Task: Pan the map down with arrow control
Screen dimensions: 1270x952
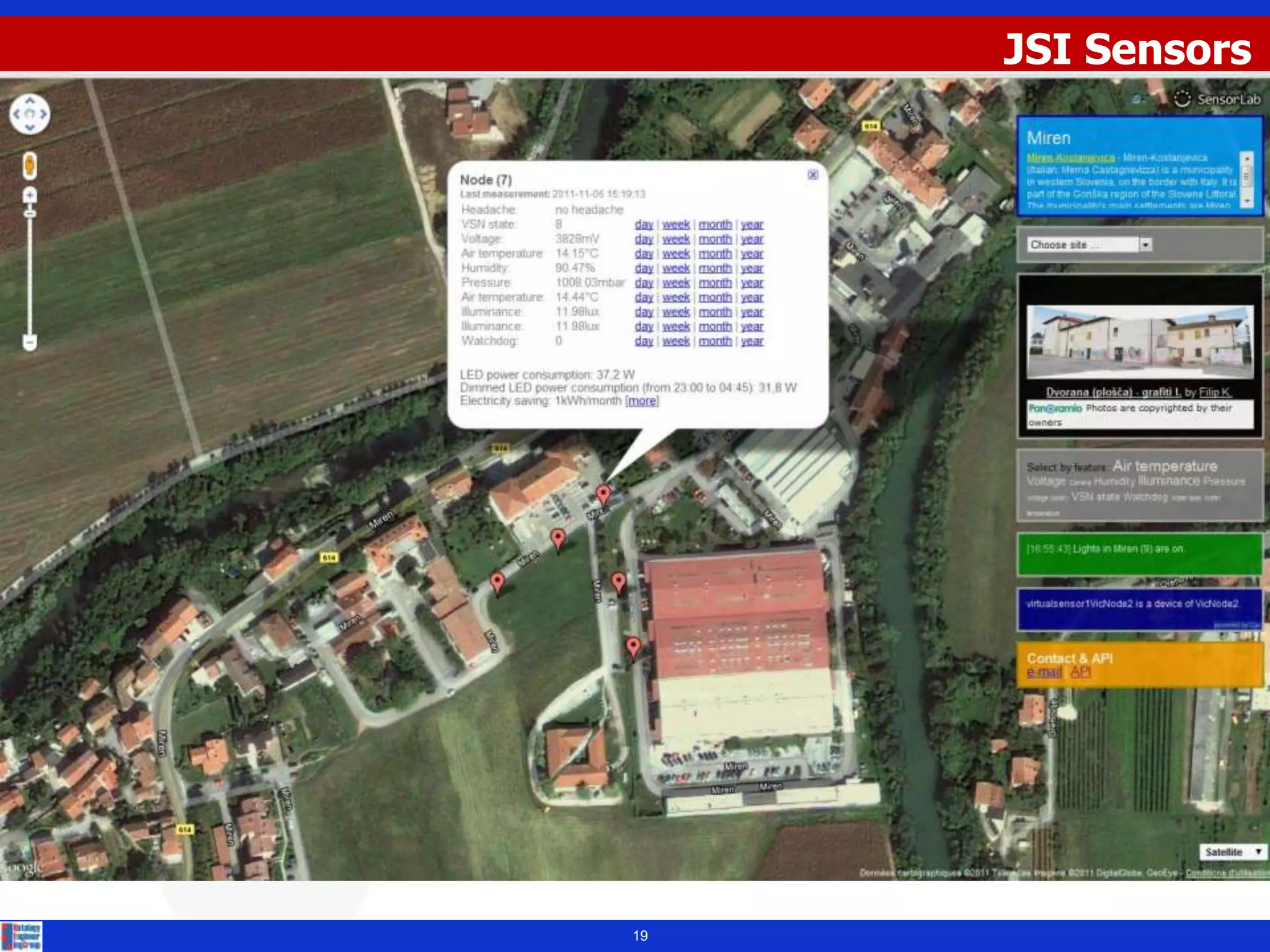Action: [x=29, y=128]
